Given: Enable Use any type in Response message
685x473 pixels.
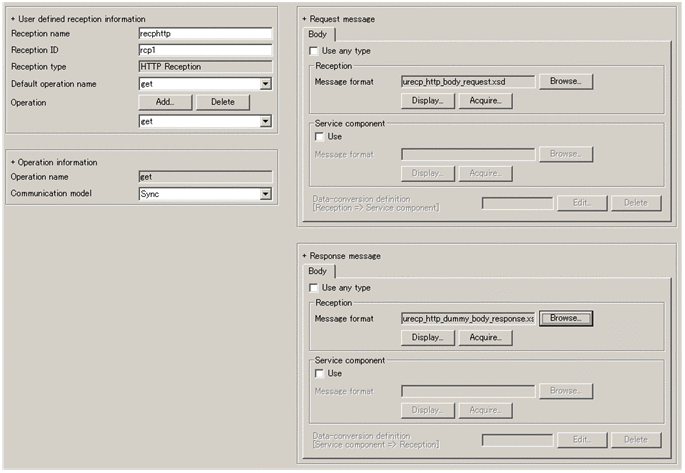Looking at the screenshot, I should pos(316,288).
